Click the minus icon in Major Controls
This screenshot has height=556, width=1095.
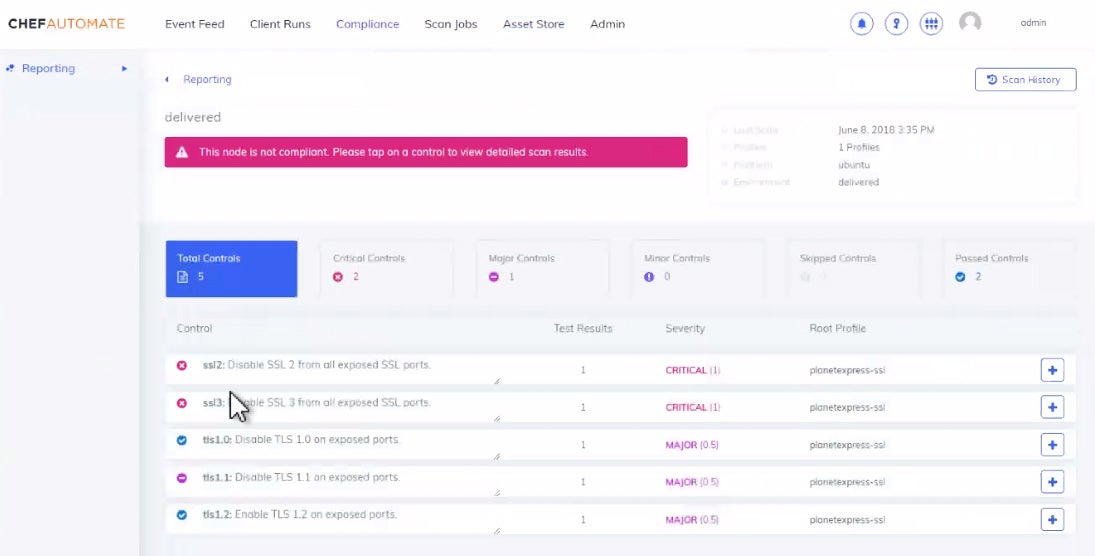pos(494,277)
